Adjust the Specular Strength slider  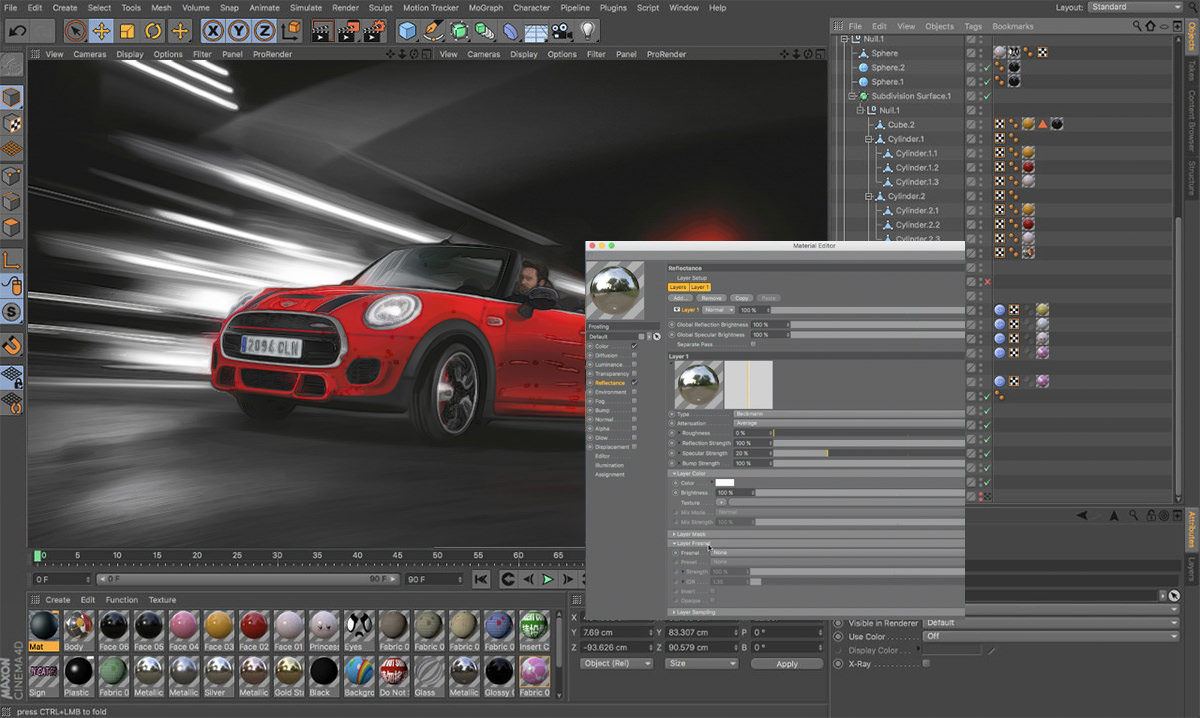[869, 453]
